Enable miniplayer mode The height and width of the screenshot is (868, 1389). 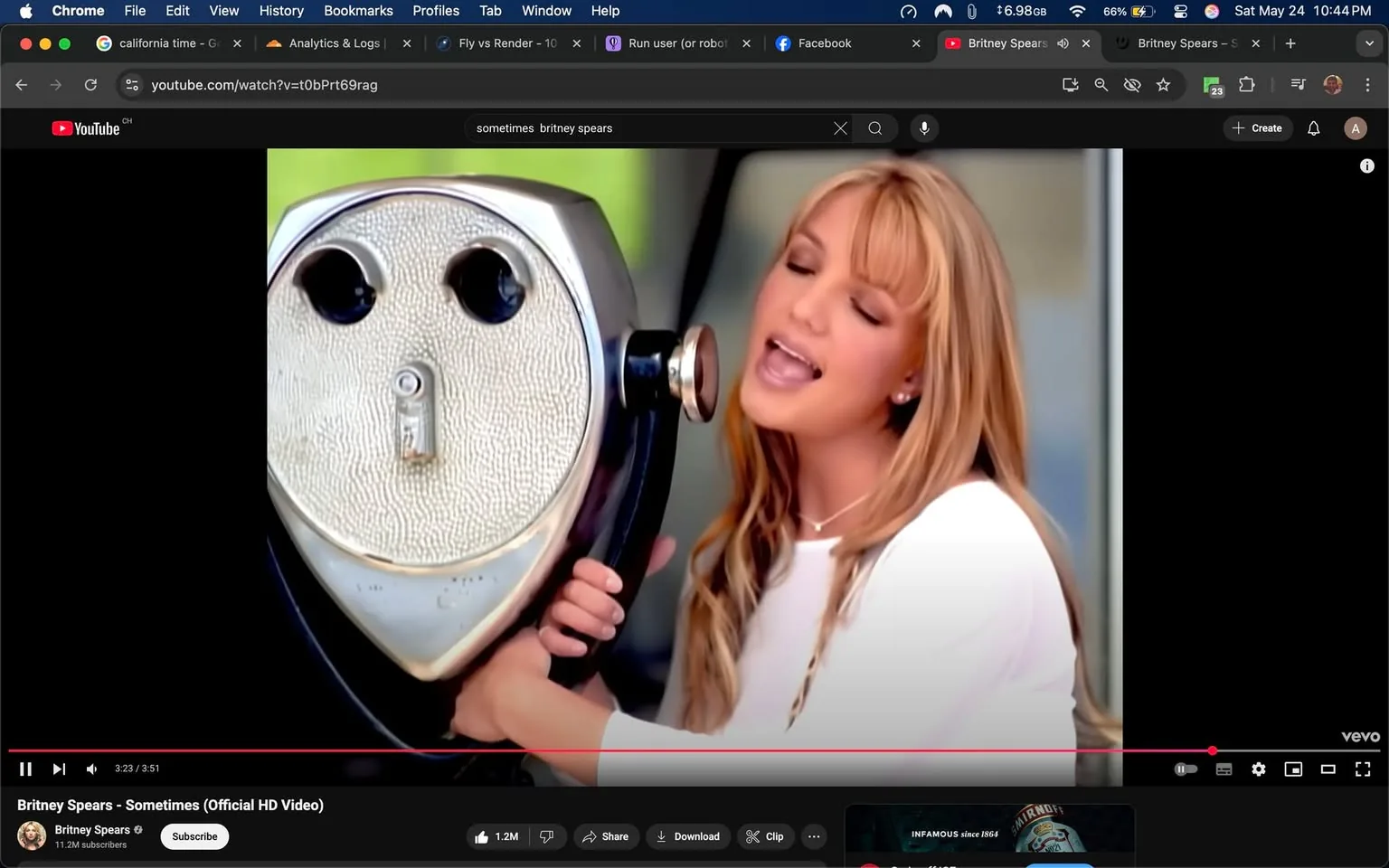pos(1293,769)
